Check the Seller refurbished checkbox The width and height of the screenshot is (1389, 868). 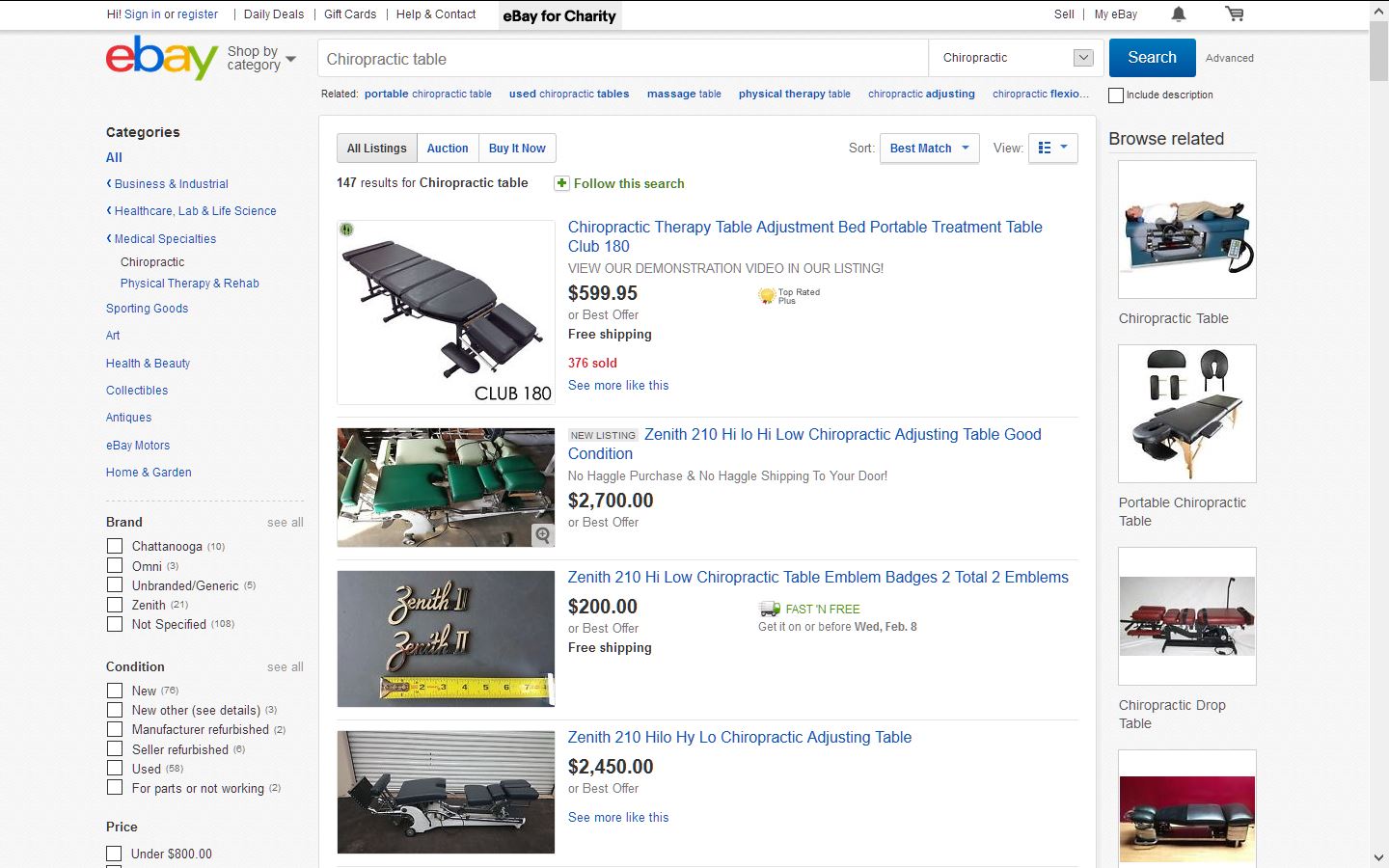tap(115, 748)
